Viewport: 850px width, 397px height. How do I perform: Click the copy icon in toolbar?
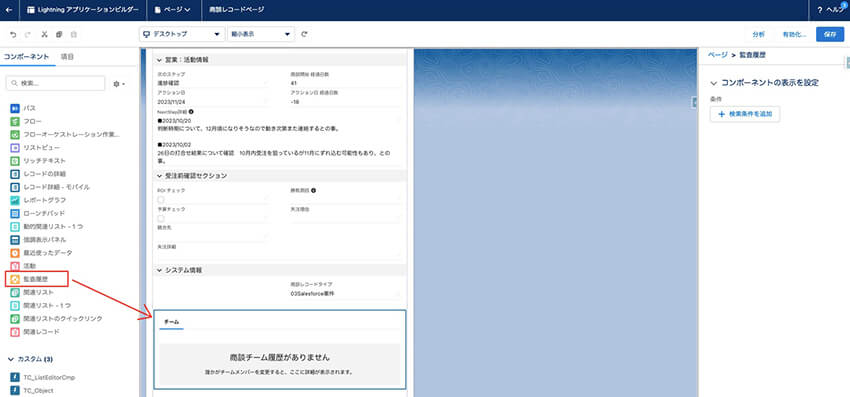(x=59, y=34)
